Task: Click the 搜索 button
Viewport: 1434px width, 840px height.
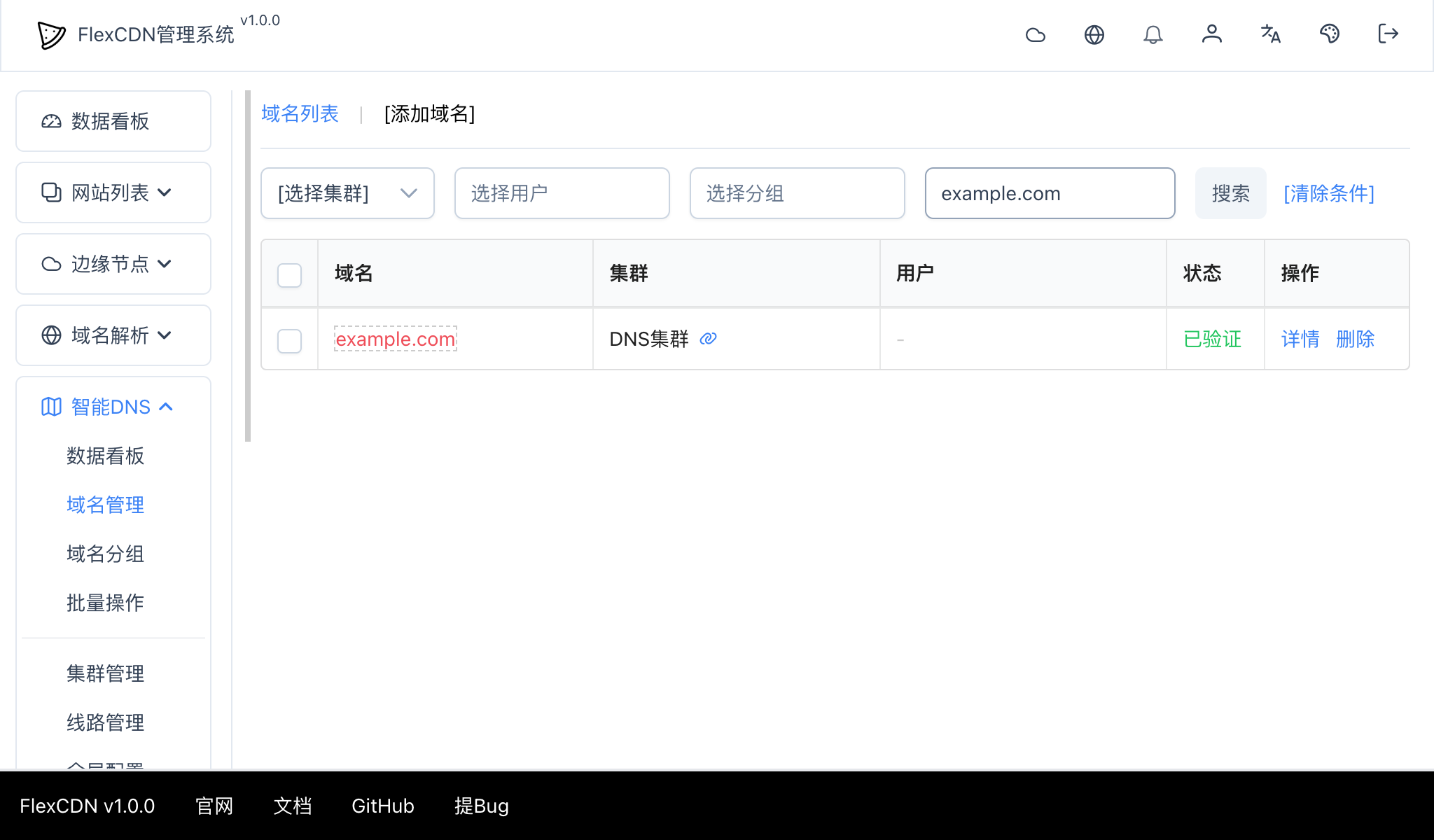Action: point(1230,193)
